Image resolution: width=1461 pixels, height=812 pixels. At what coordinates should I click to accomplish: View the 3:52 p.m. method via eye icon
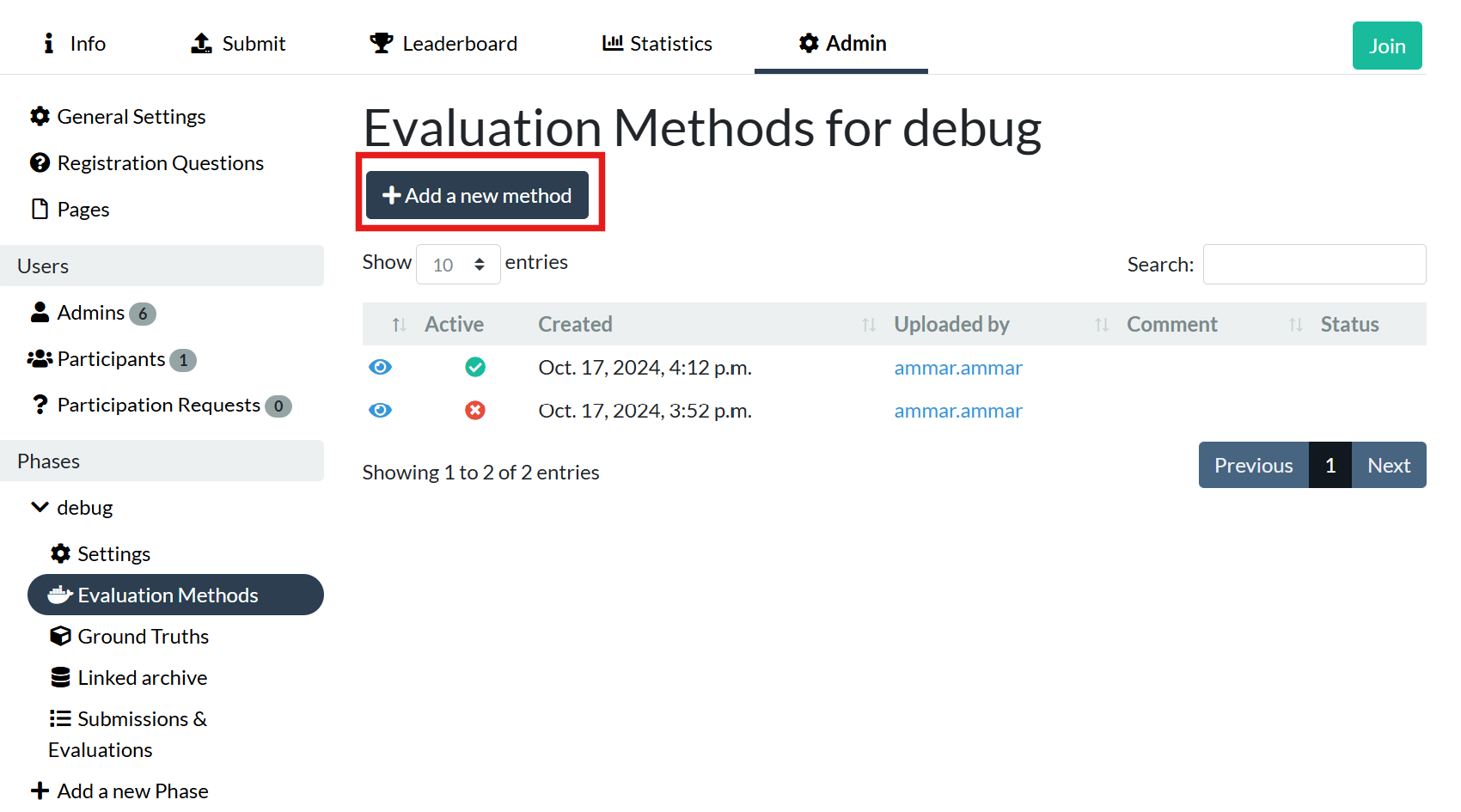pyautogui.click(x=380, y=411)
